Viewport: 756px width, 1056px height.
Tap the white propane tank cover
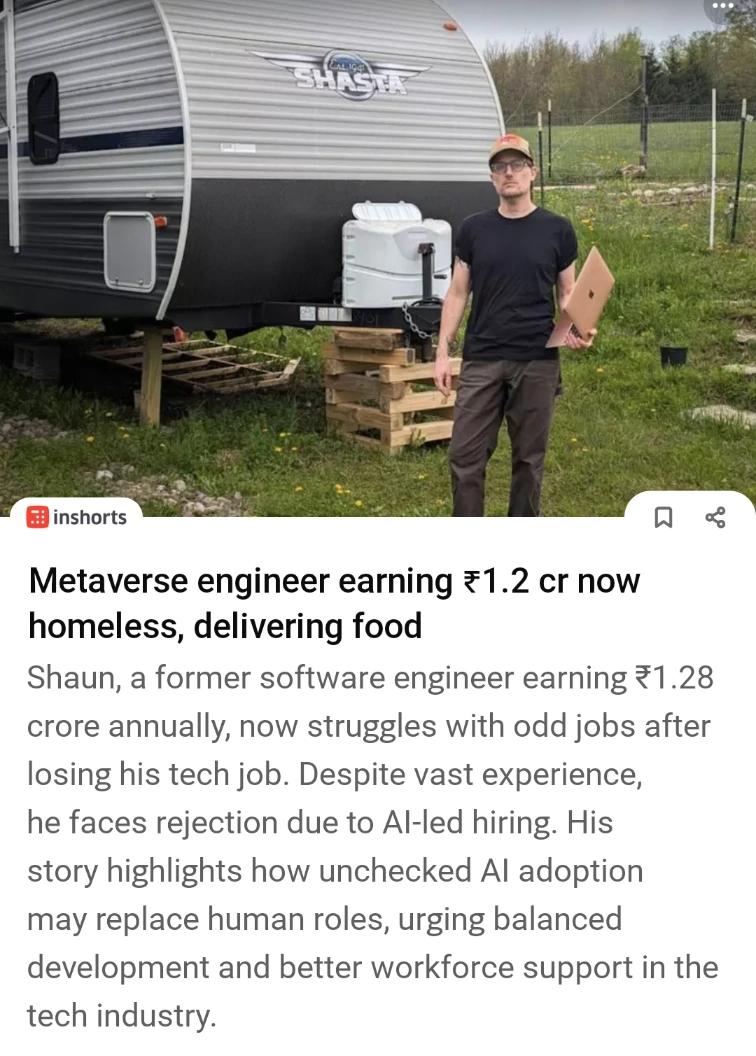[x=396, y=254]
